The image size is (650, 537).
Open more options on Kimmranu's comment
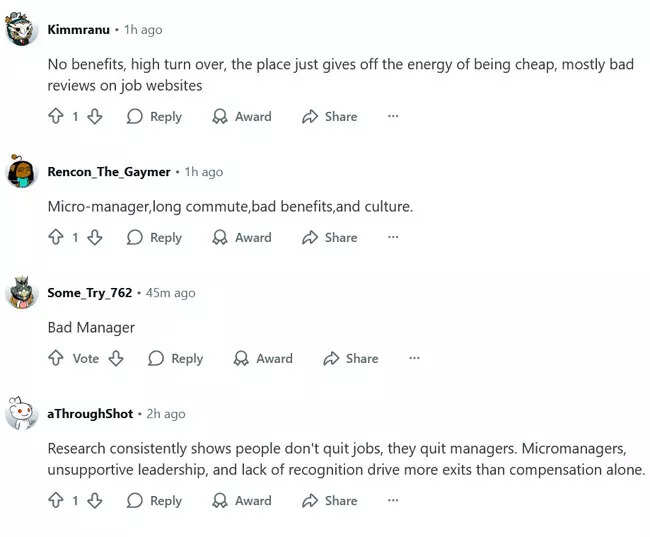(393, 117)
